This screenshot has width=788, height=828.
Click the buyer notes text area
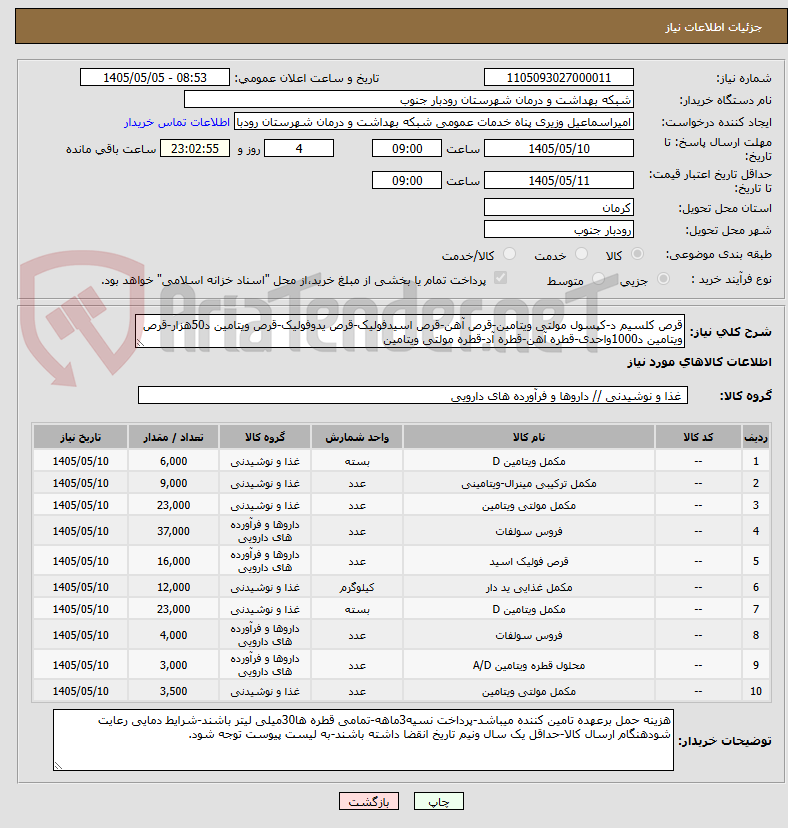[x=363, y=740]
